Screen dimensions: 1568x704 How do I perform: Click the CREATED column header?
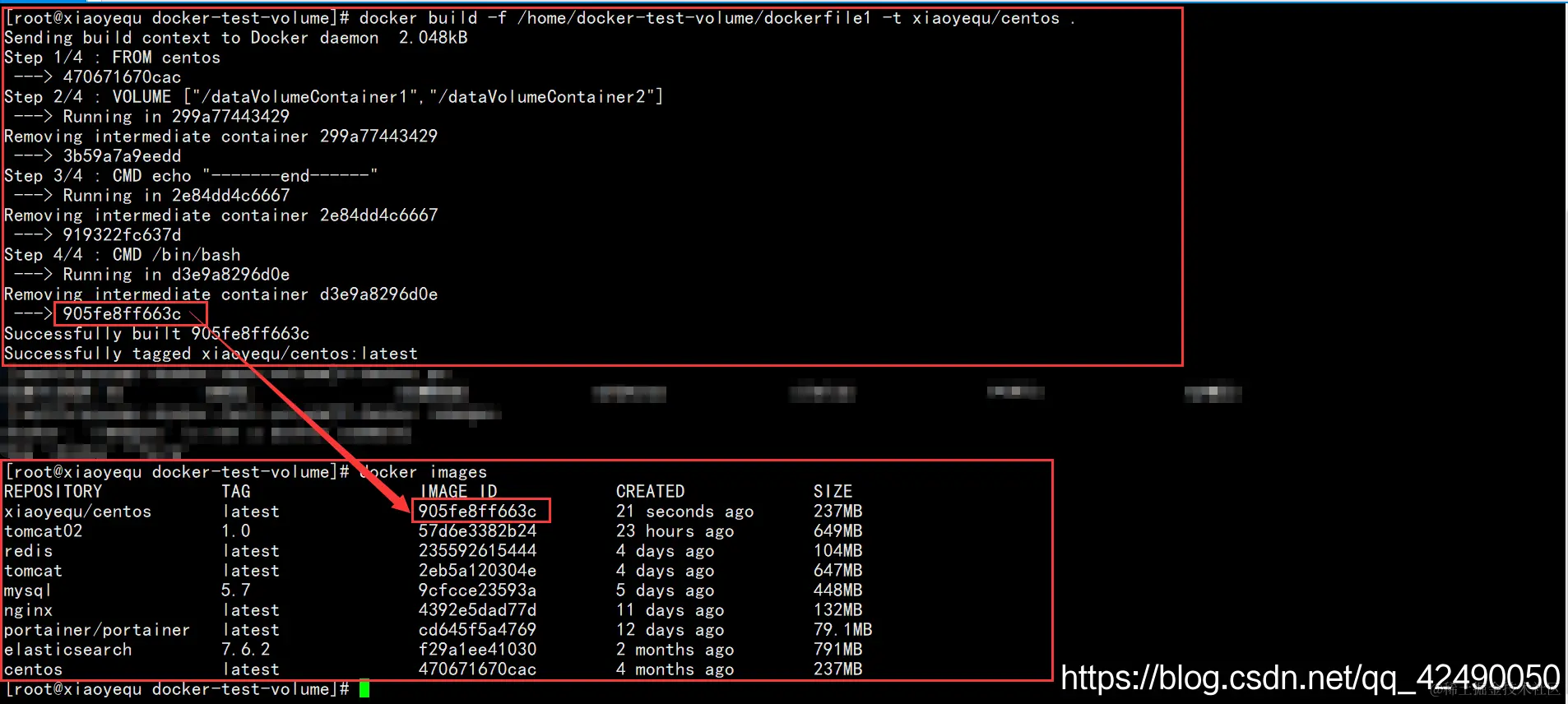tap(650, 492)
